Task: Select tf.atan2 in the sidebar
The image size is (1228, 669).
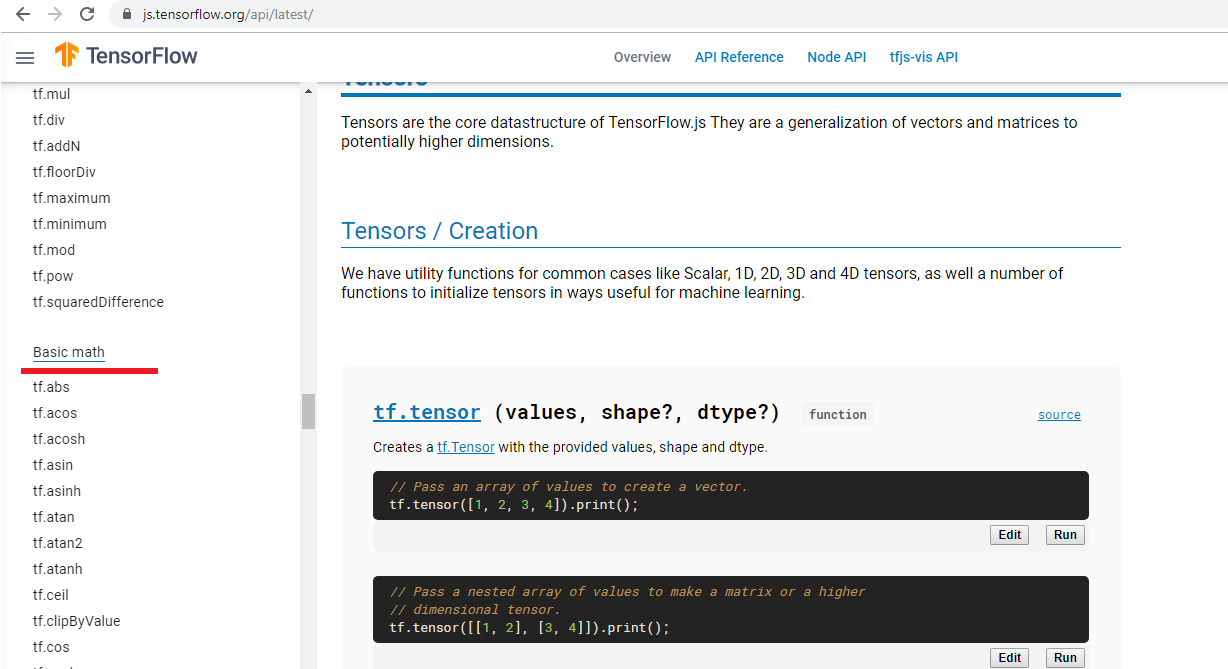Action: coord(57,543)
